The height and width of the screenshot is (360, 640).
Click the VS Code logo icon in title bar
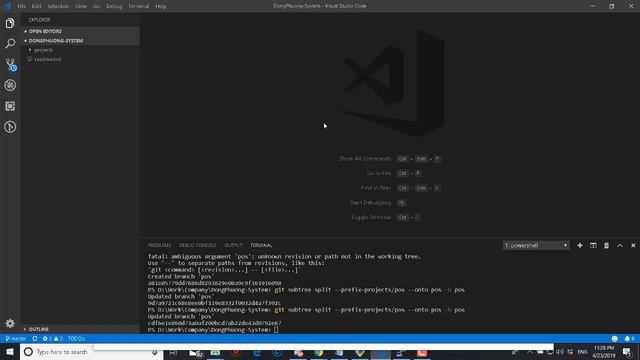click(x=7, y=6)
